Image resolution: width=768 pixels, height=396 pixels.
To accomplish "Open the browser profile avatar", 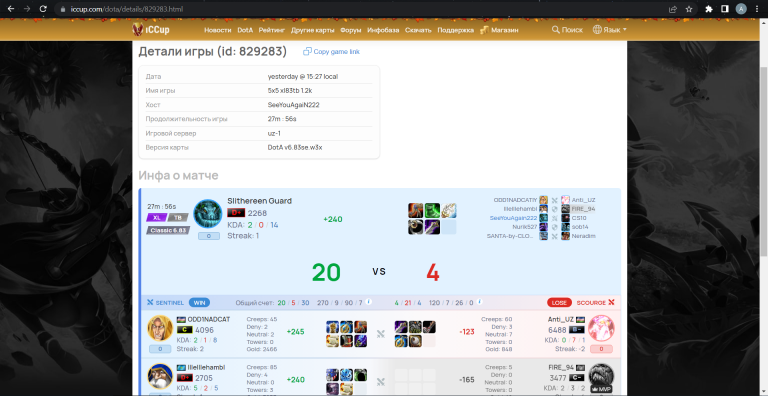I will (741, 9).
